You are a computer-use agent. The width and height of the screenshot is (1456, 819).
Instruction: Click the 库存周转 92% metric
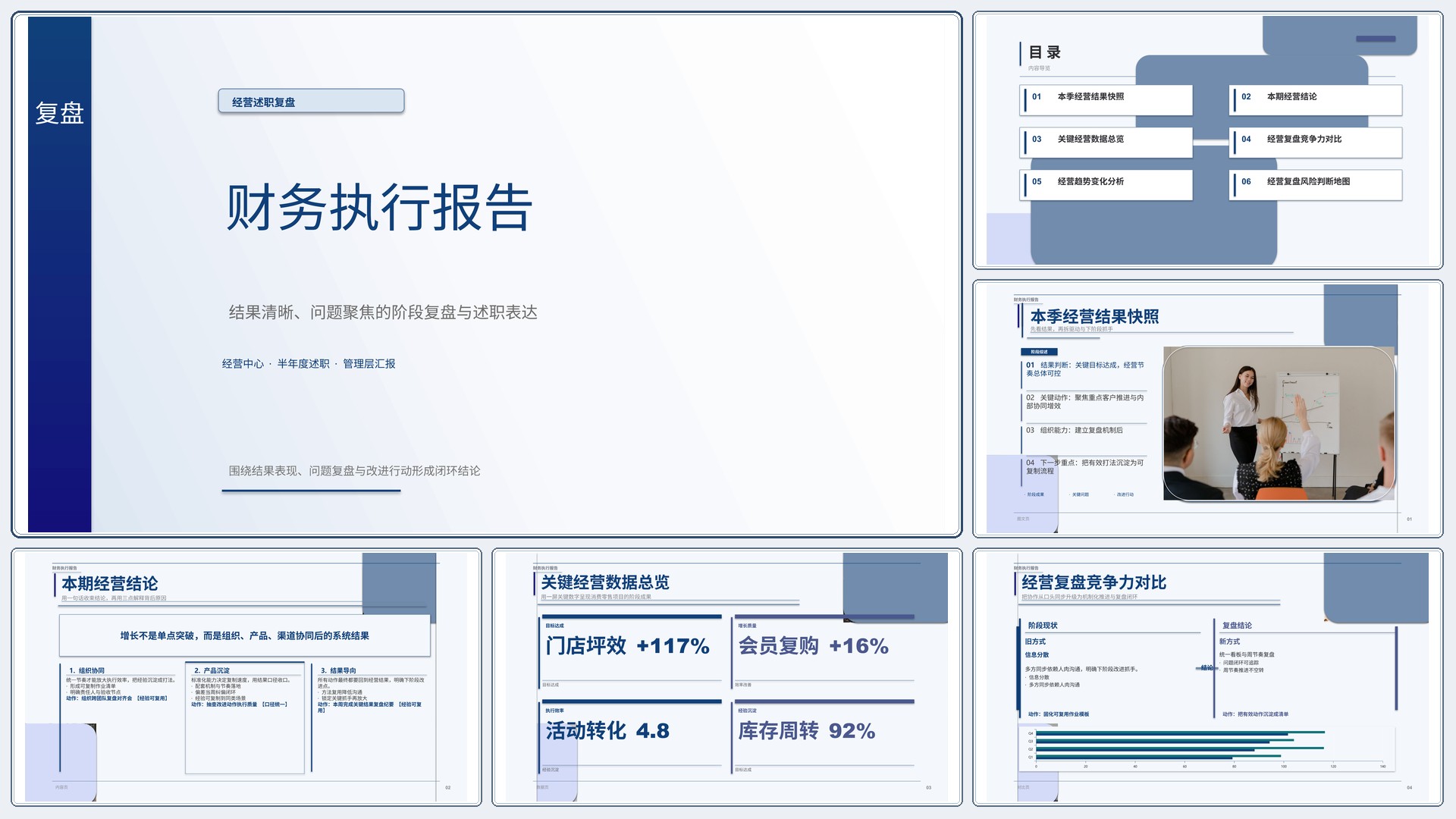point(807,731)
